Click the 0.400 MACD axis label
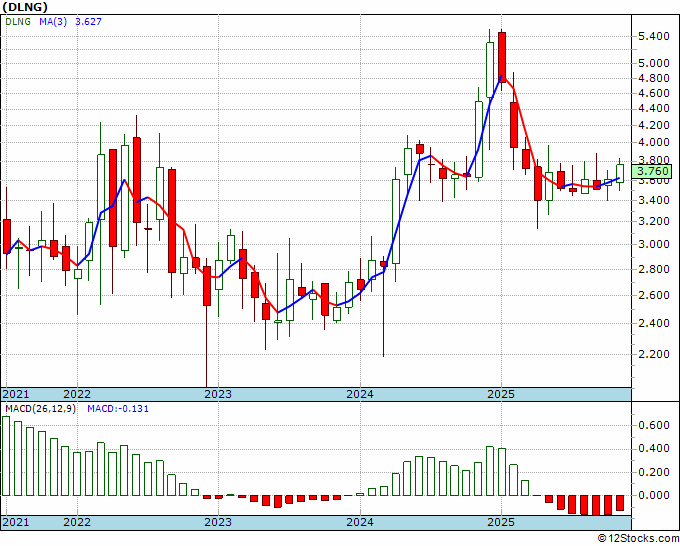This screenshot has height=546, width=680. click(x=654, y=448)
